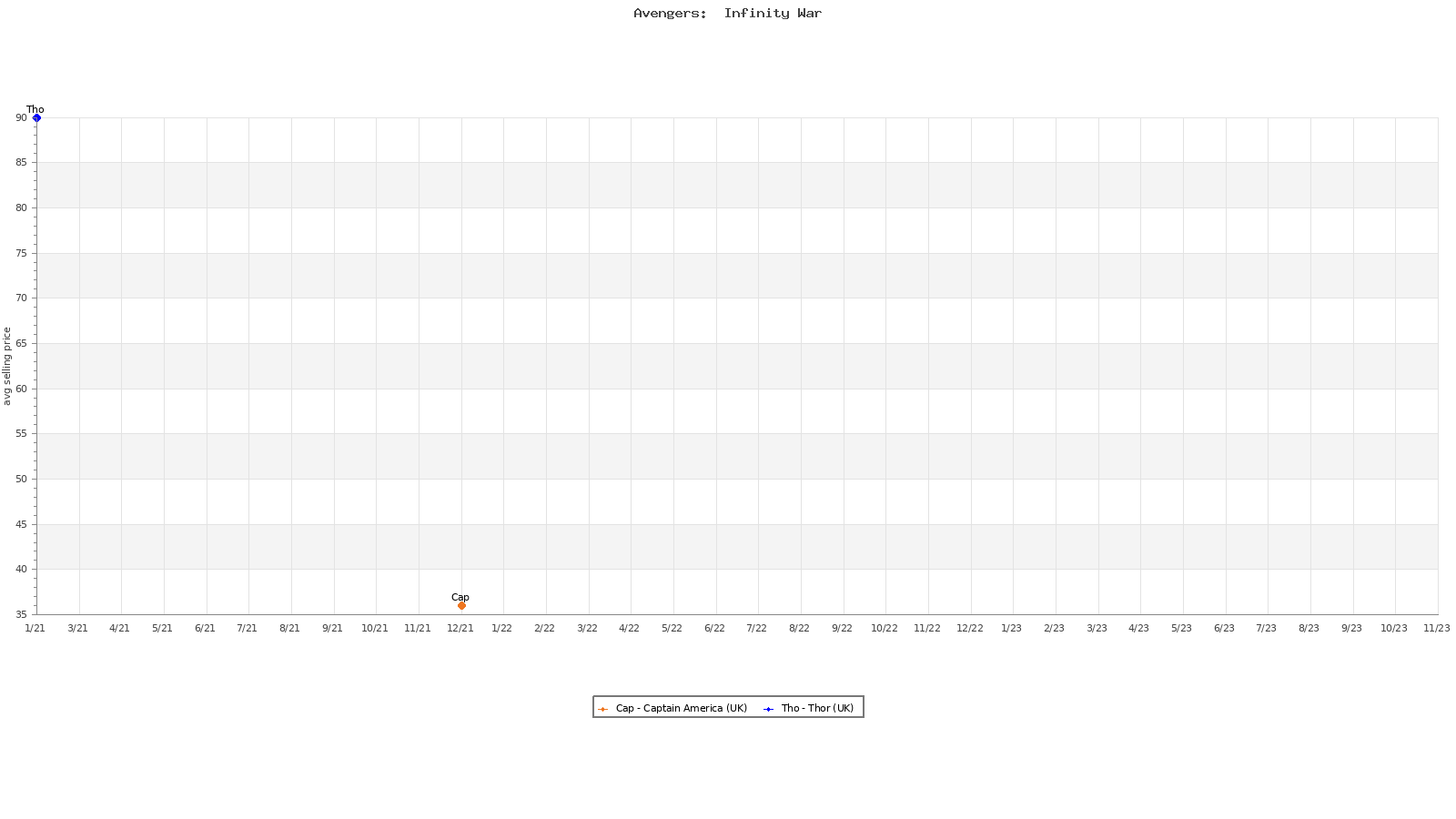Click the x-axis label 6/22
Image resolution: width=1456 pixels, height=819 pixels.
tap(714, 628)
